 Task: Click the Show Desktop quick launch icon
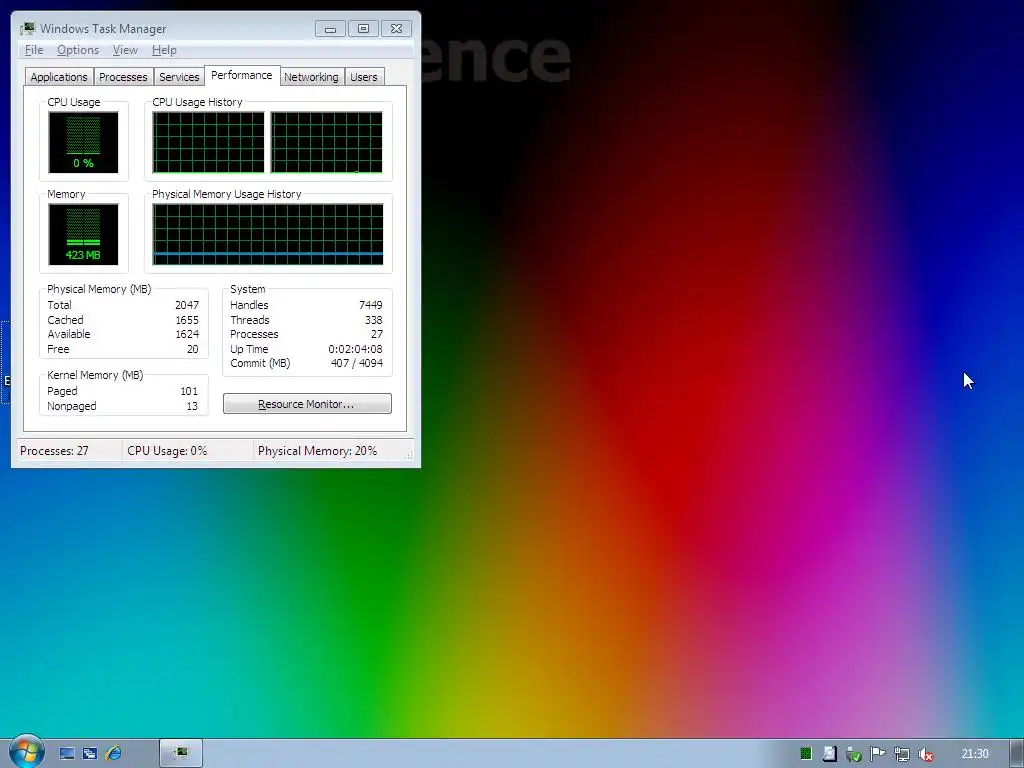click(67, 754)
